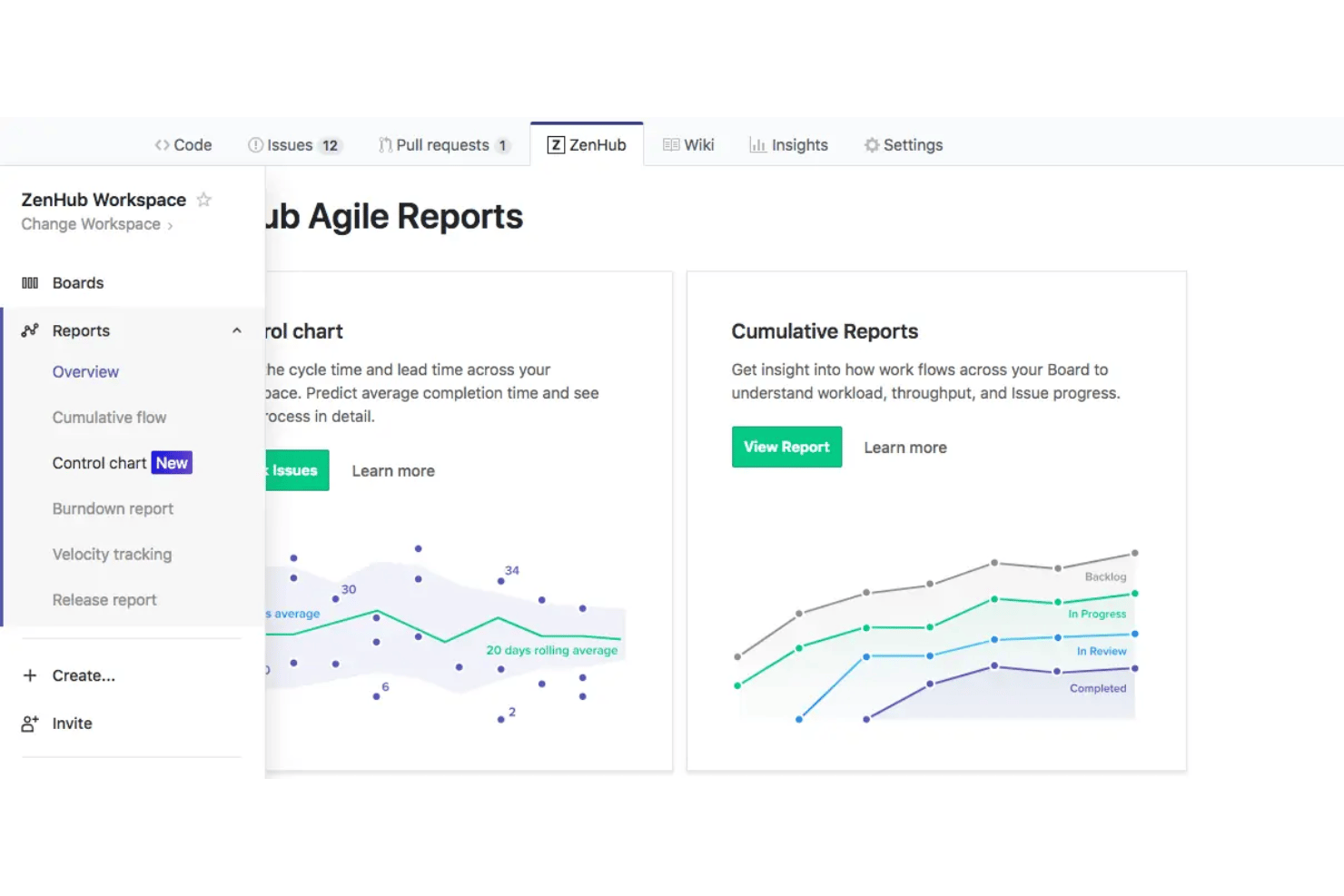Open the Insights tab
Screen dimensions: 1344x896
click(x=788, y=145)
